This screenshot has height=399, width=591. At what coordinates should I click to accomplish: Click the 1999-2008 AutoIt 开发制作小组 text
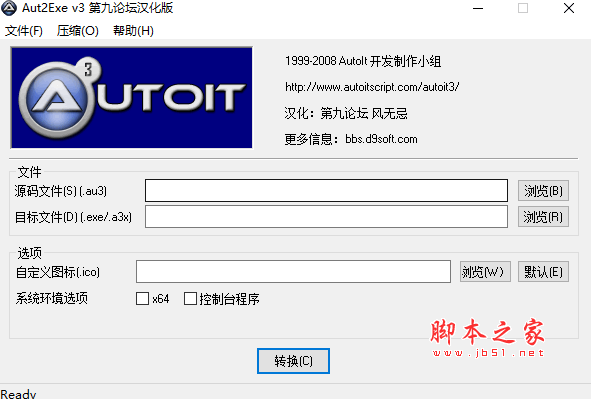(363, 61)
